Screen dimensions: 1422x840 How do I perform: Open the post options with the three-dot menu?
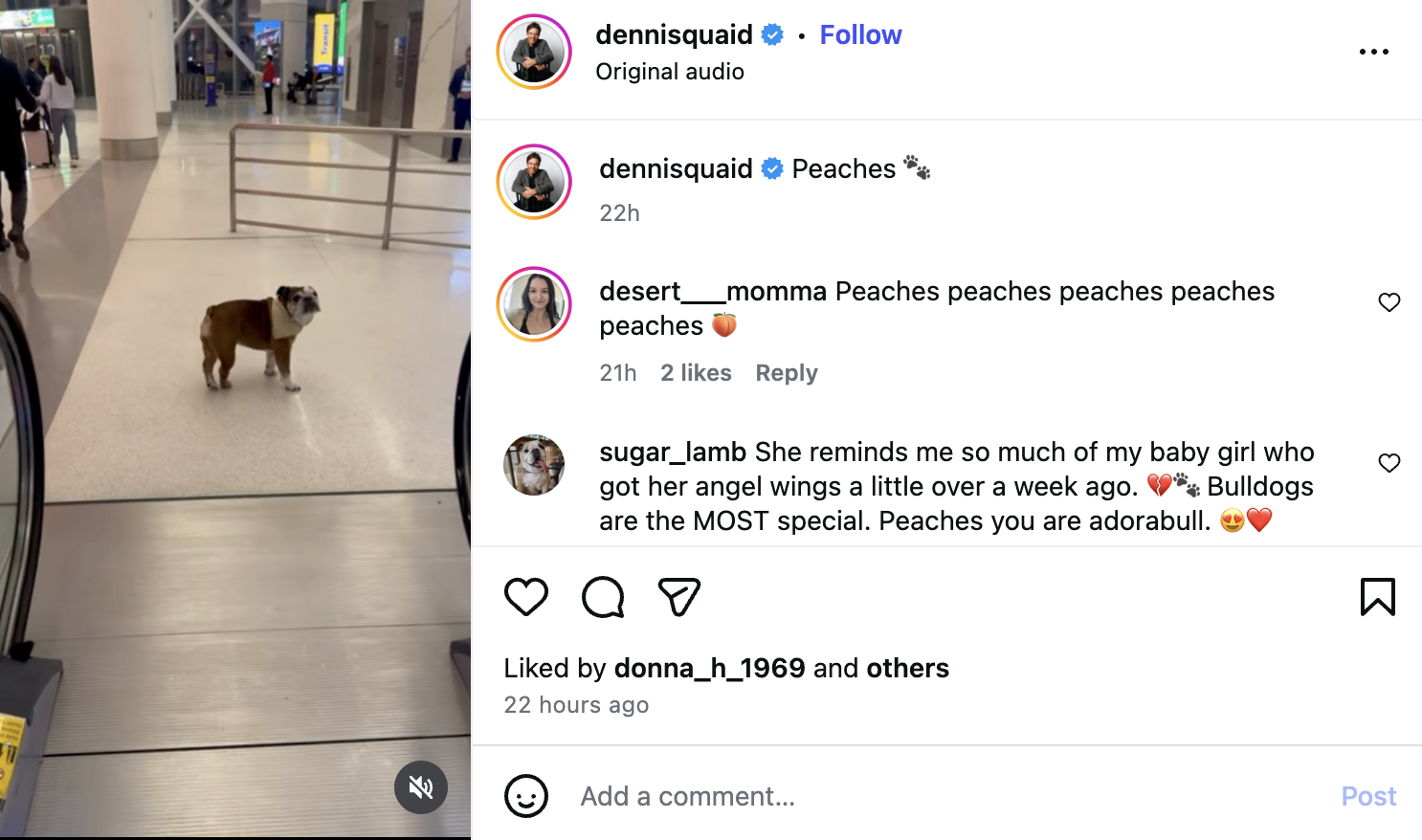[x=1374, y=52]
